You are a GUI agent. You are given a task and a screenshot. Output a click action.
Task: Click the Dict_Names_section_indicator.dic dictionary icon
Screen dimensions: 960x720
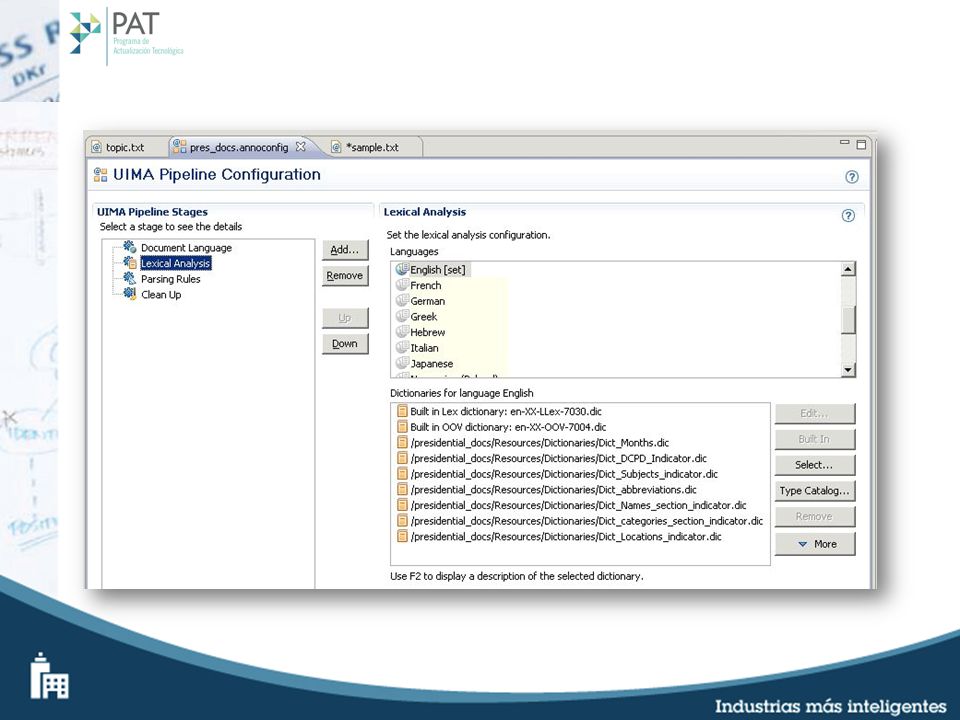402,504
